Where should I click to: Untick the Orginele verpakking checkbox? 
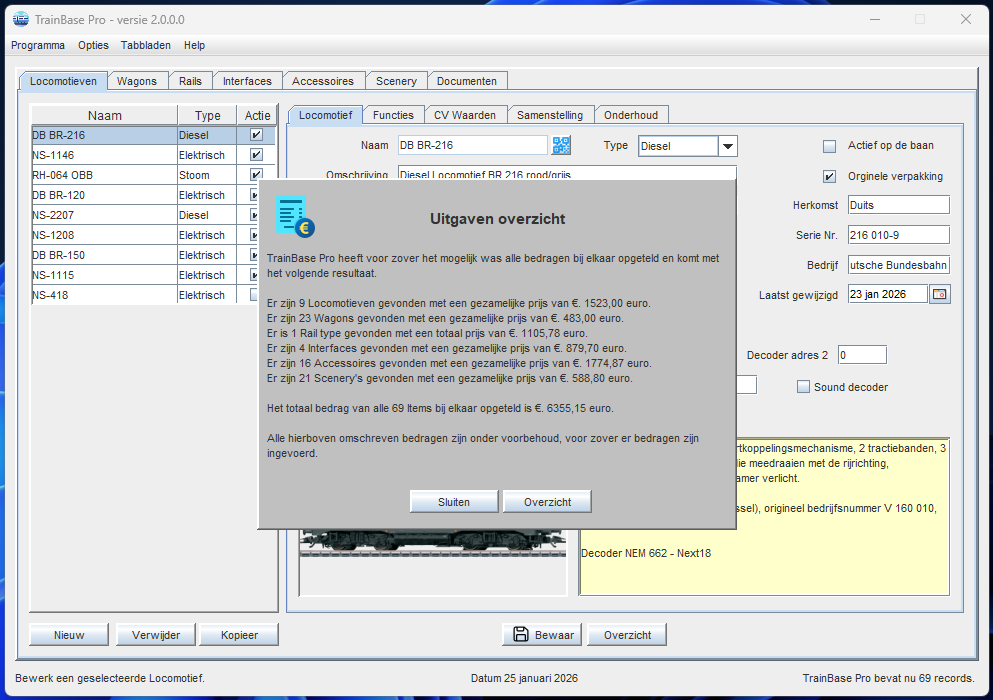[x=829, y=177]
